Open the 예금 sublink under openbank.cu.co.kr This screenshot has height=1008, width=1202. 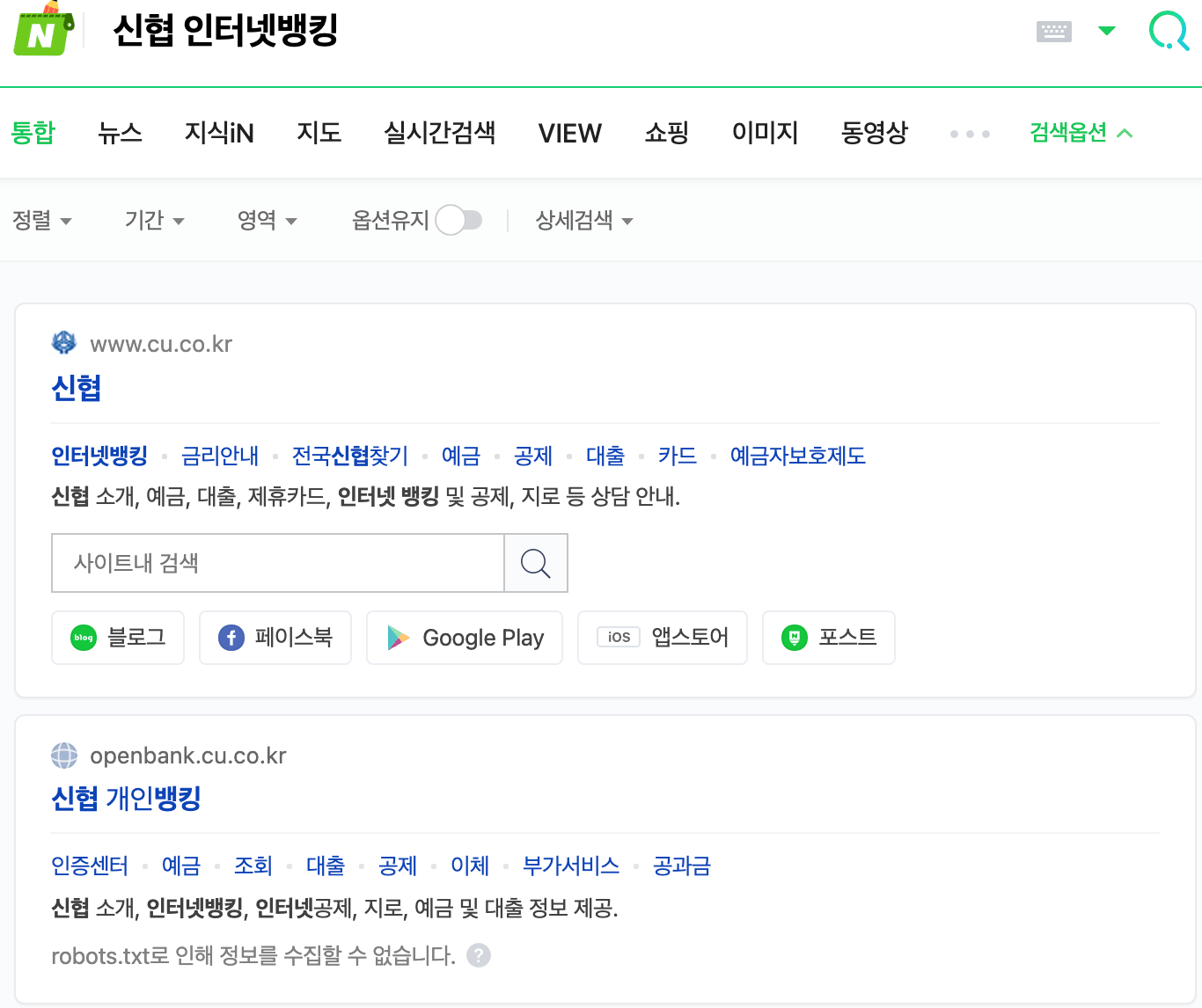coord(181,866)
